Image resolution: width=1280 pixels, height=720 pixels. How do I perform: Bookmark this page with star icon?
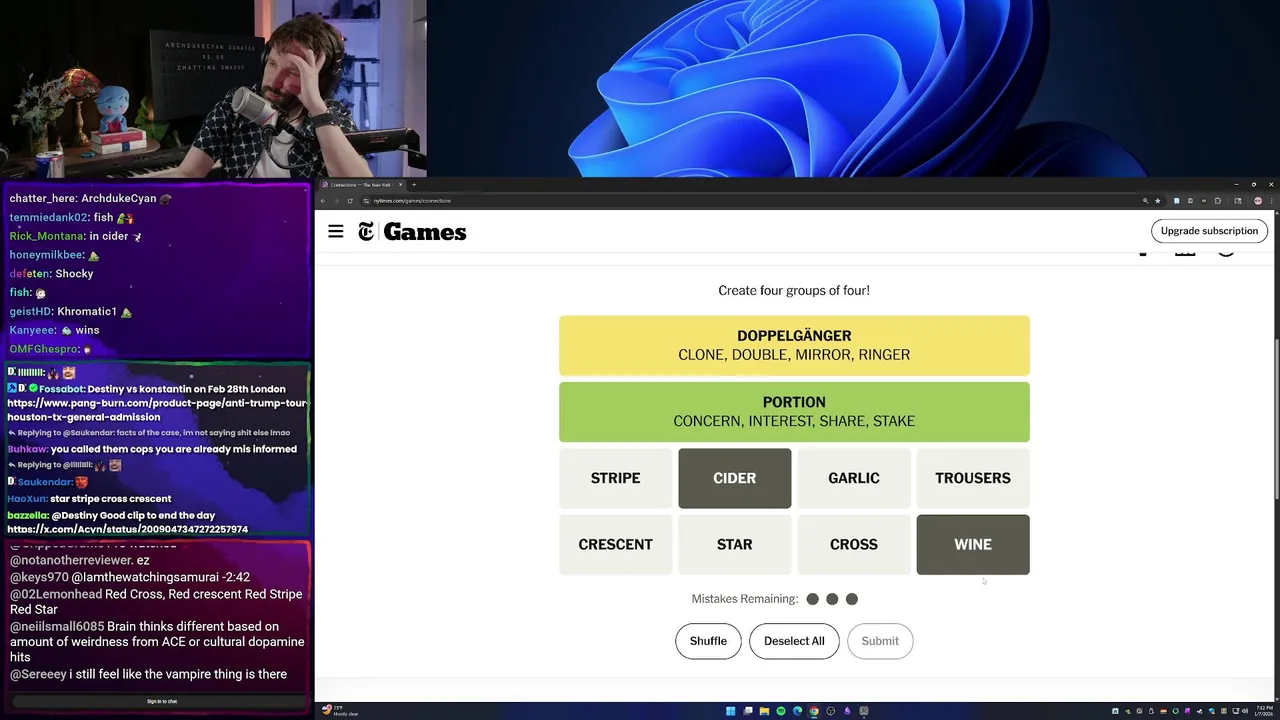[x=1158, y=201]
